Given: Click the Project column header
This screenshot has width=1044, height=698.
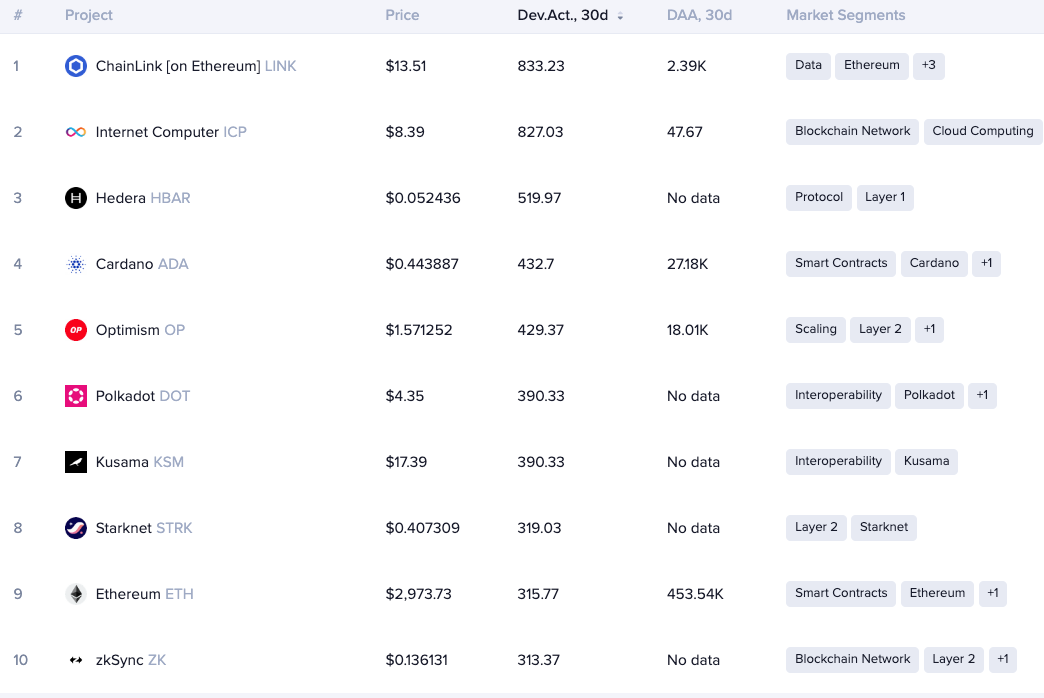Looking at the screenshot, I should pos(89,15).
